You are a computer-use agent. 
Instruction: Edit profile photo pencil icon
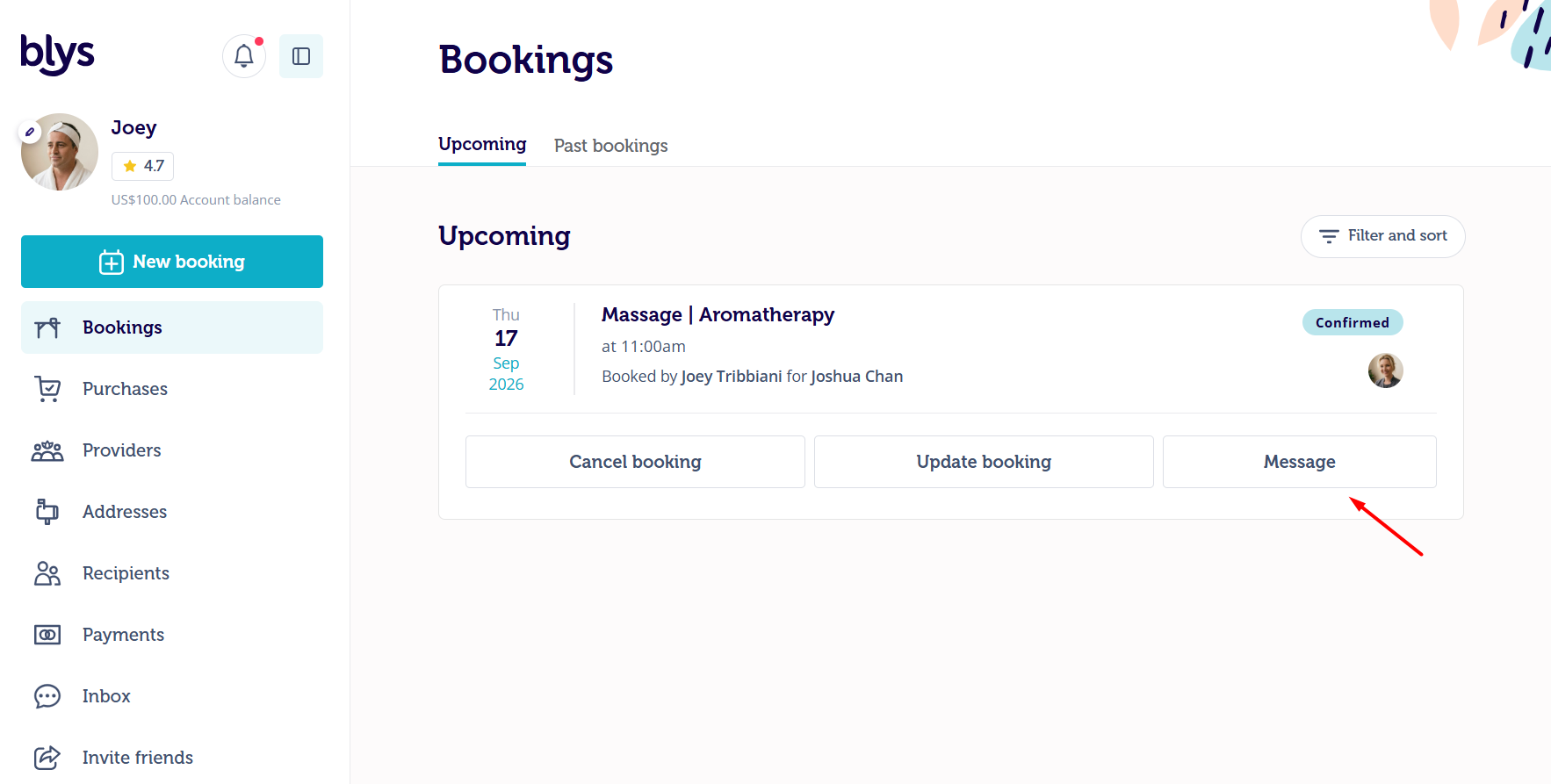tap(30, 132)
